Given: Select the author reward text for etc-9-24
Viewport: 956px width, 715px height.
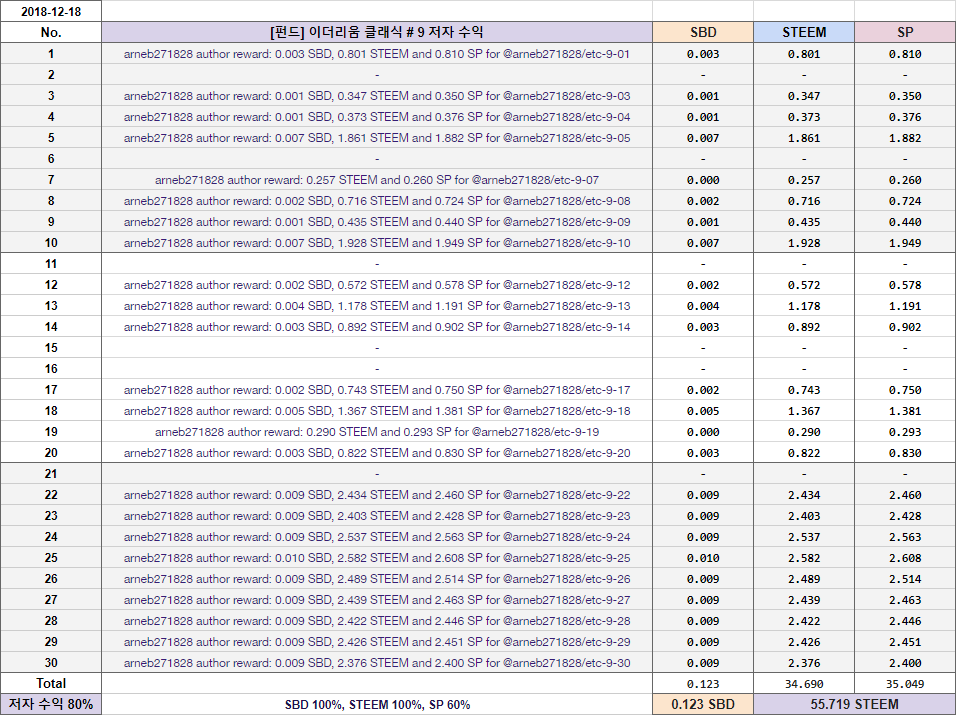Looking at the screenshot, I should pyautogui.click(x=377, y=537).
